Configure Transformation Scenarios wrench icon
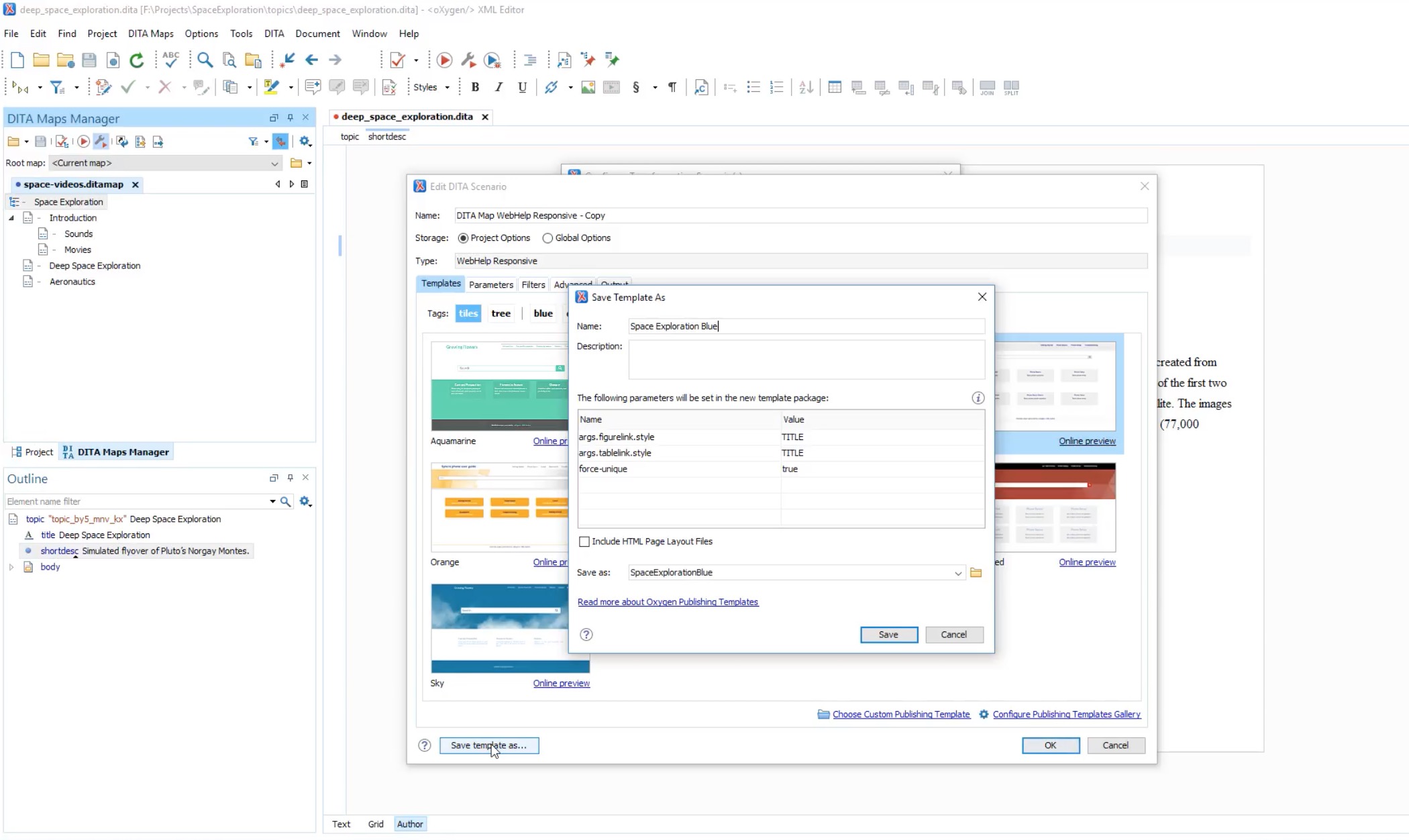This screenshot has height=840, width=1409. click(468, 60)
